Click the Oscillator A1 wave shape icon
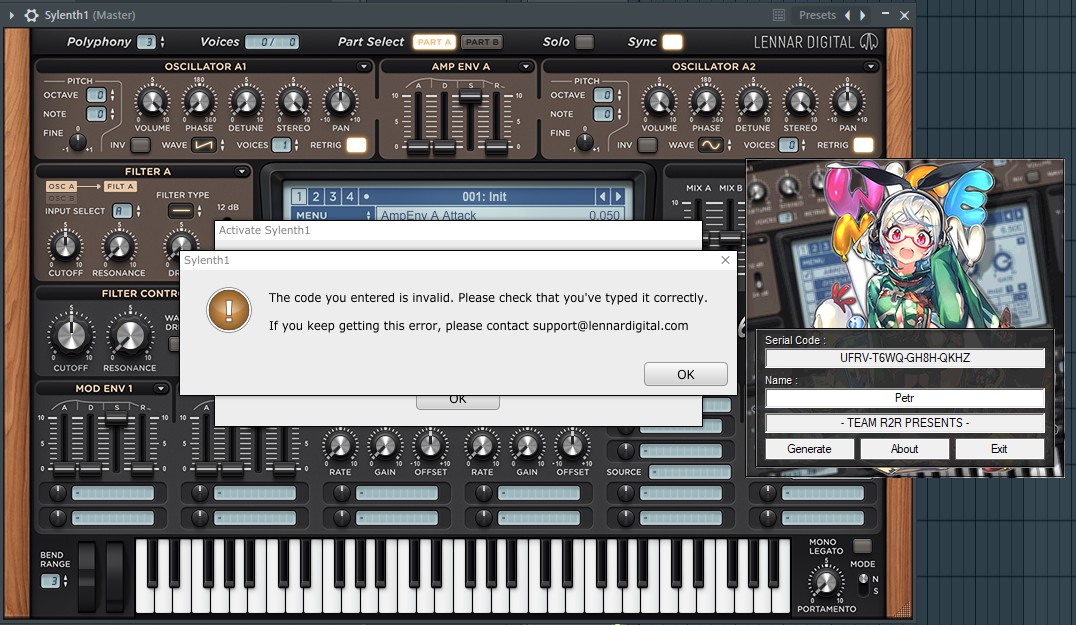 pyautogui.click(x=204, y=145)
